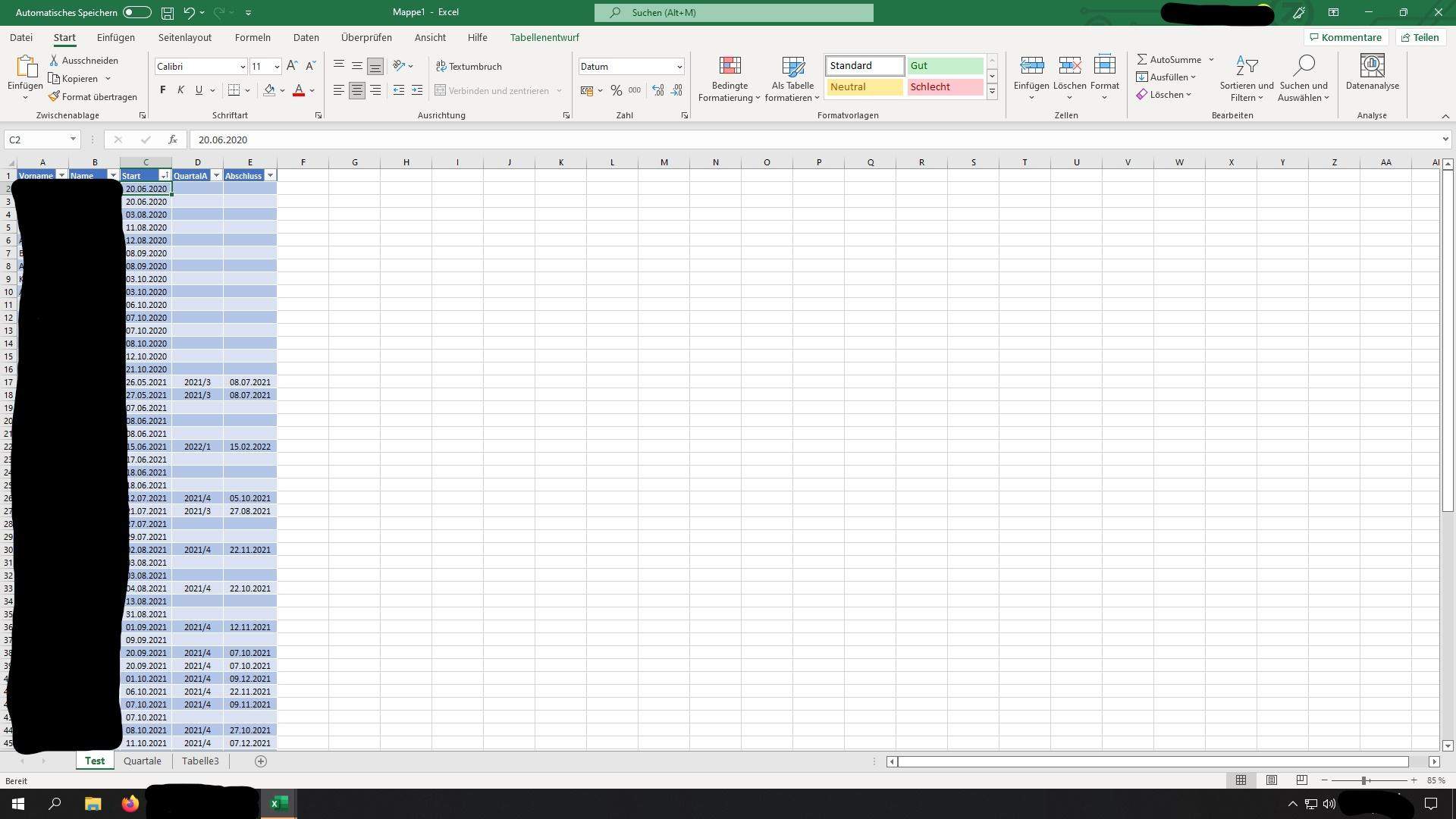This screenshot has width=1456, height=819.
Task: Click the Format übertragen paintbrush
Action: [x=55, y=96]
